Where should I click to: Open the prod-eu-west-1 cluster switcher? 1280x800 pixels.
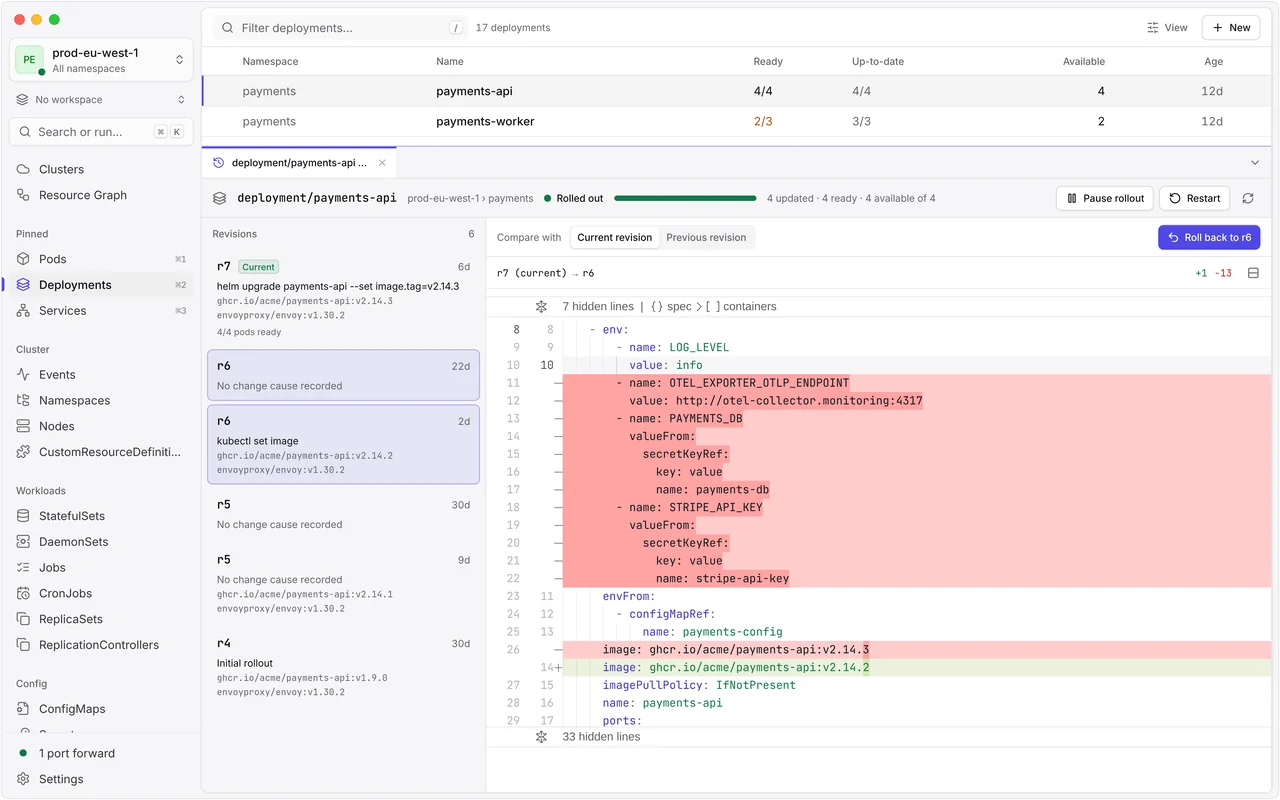coord(101,60)
